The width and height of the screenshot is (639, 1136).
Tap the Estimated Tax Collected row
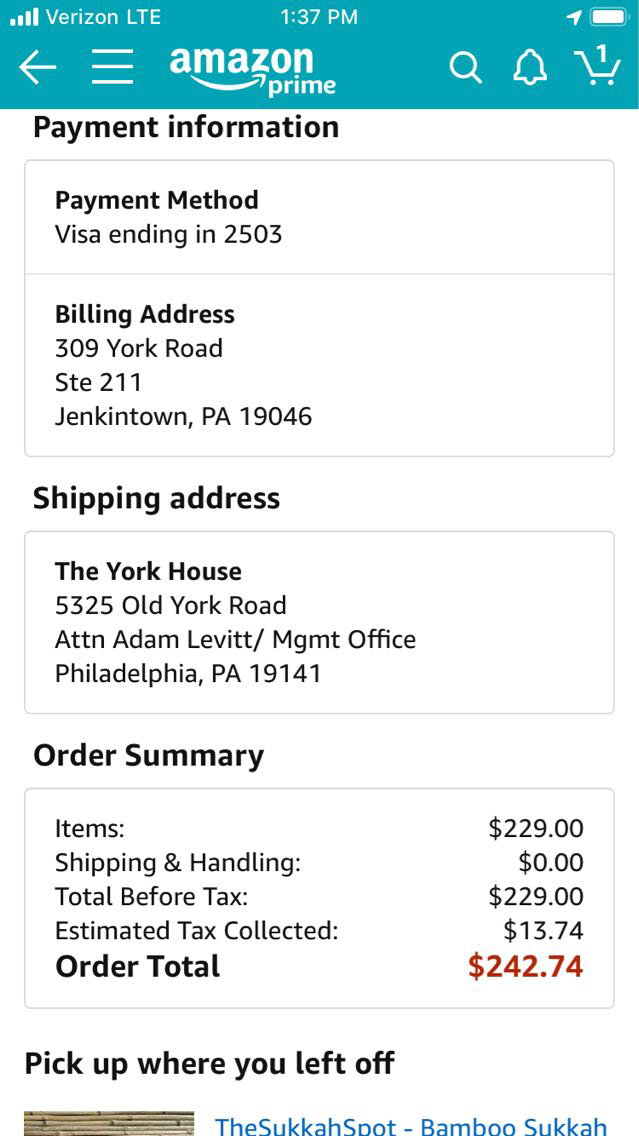[319, 930]
